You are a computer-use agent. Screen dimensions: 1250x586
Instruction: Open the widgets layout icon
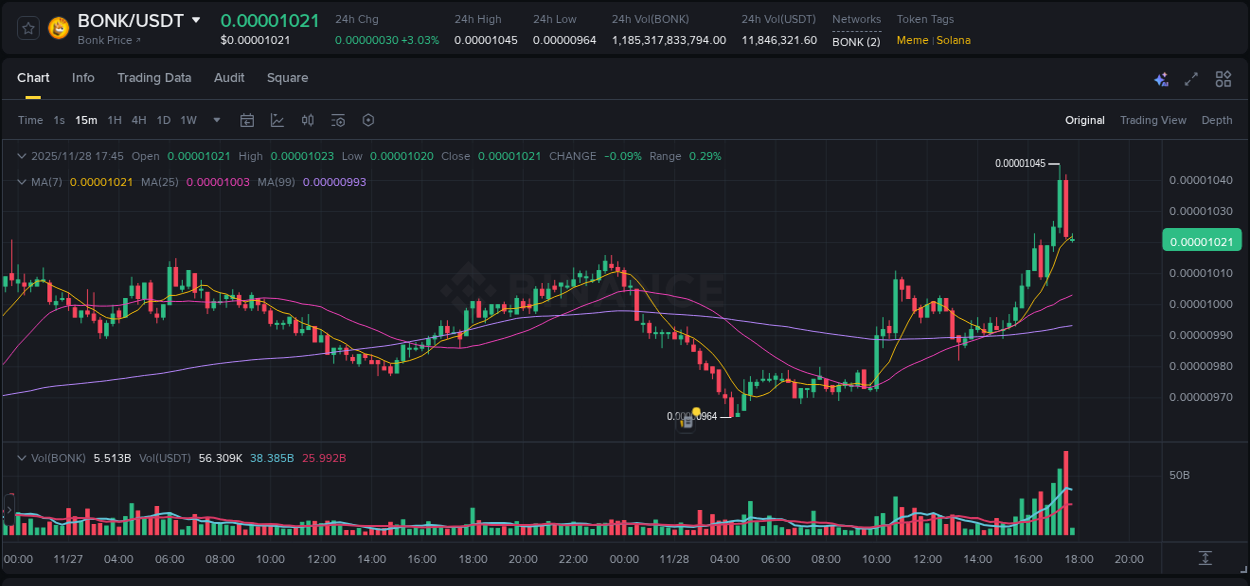point(1223,78)
